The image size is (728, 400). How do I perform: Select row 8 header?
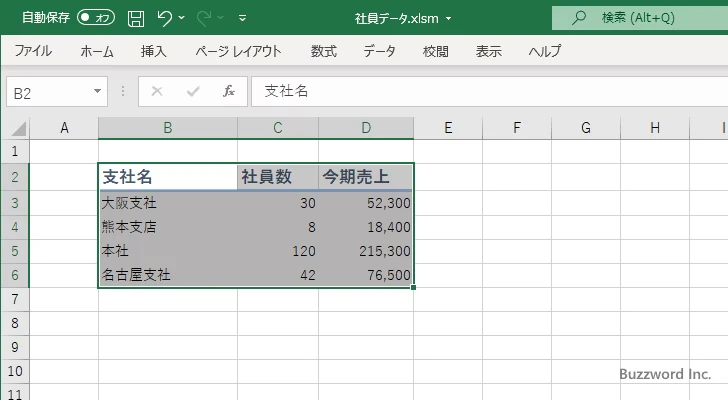pyautogui.click(x=15, y=323)
